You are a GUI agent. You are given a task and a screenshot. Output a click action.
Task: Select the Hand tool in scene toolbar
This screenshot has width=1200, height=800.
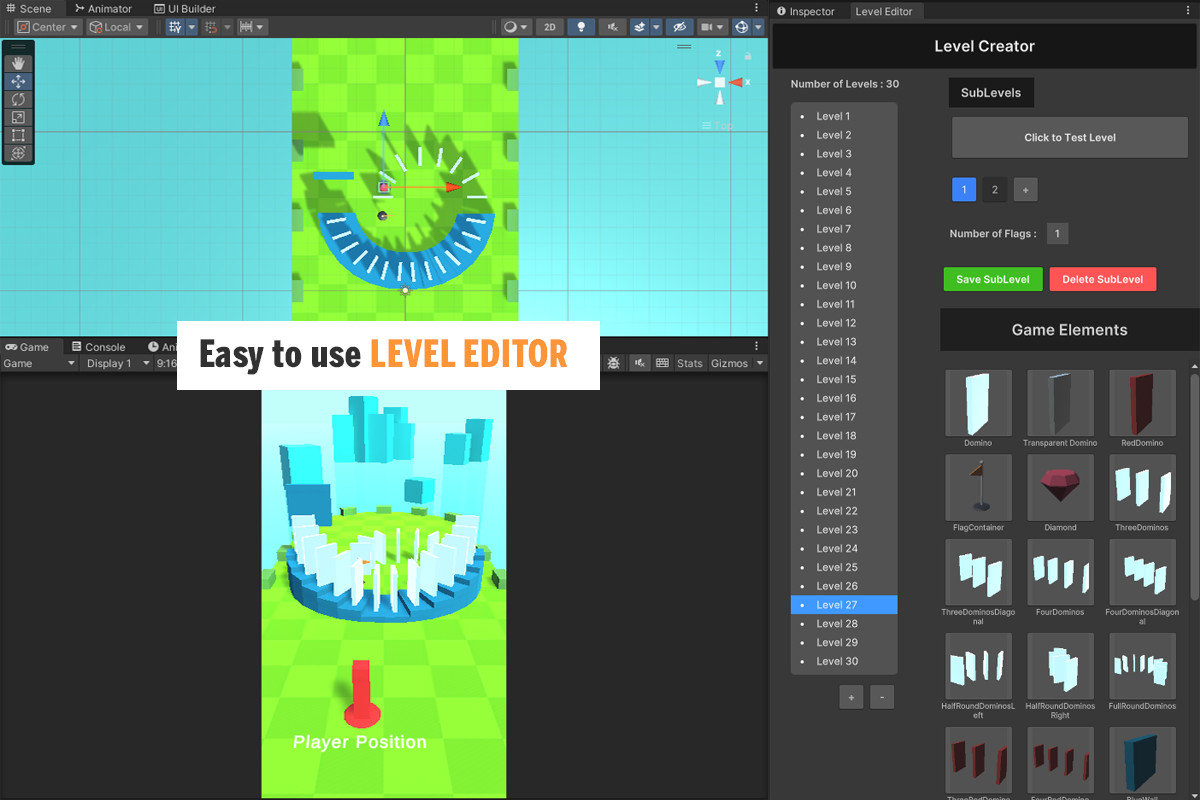tap(18, 64)
